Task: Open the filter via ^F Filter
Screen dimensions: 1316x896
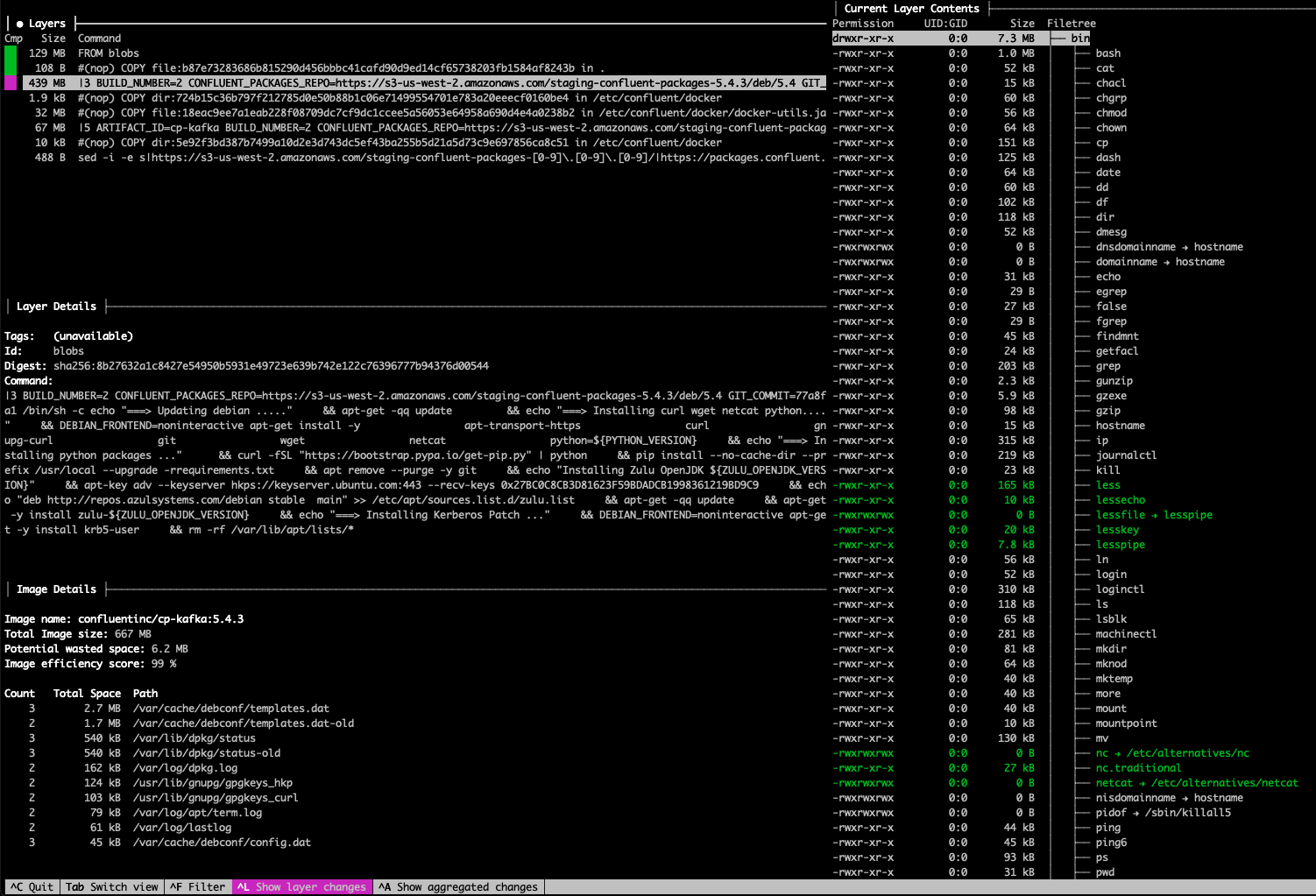Action: click(x=197, y=886)
